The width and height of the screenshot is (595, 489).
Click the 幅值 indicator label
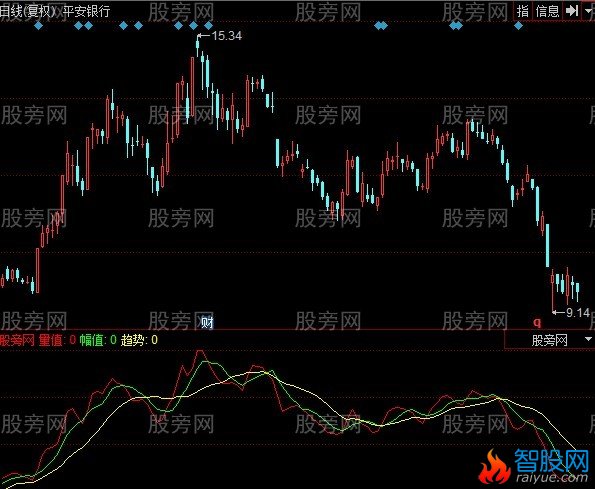click(91, 340)
